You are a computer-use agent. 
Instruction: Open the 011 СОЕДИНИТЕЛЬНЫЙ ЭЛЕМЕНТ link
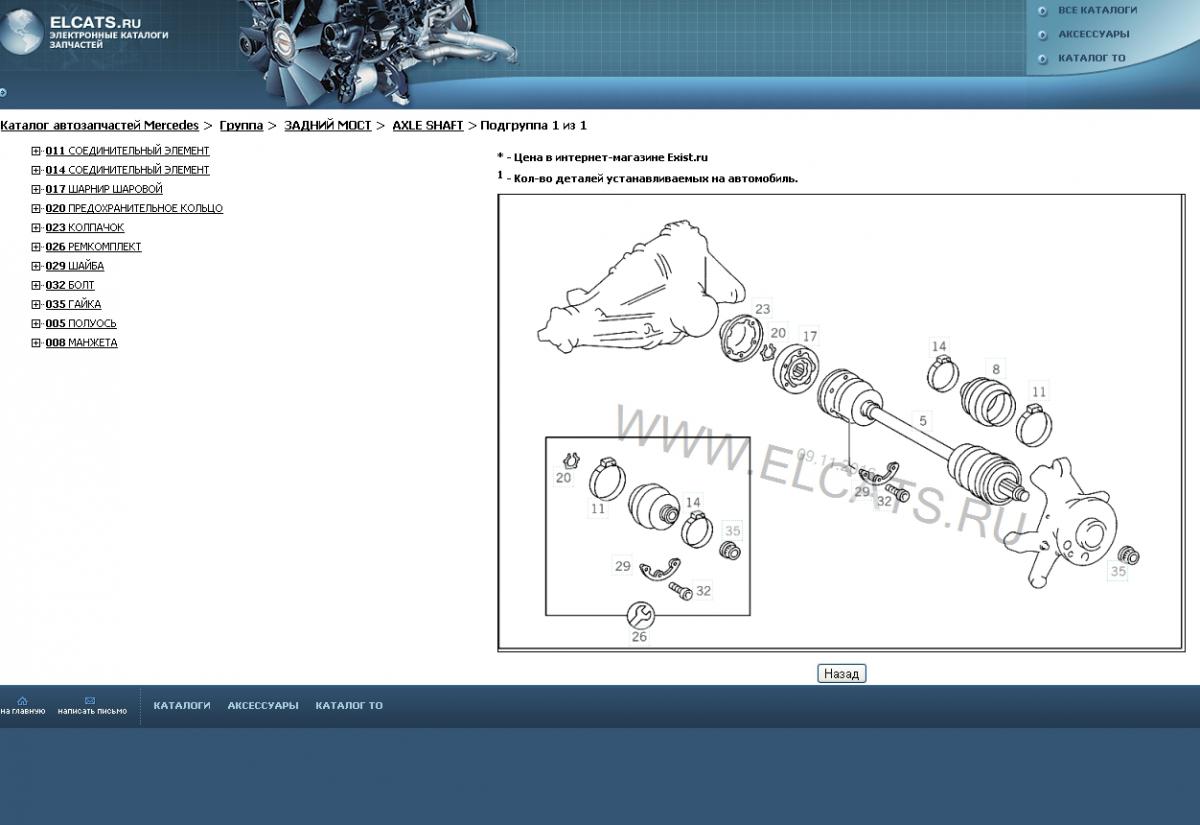(x=127, y=151)
